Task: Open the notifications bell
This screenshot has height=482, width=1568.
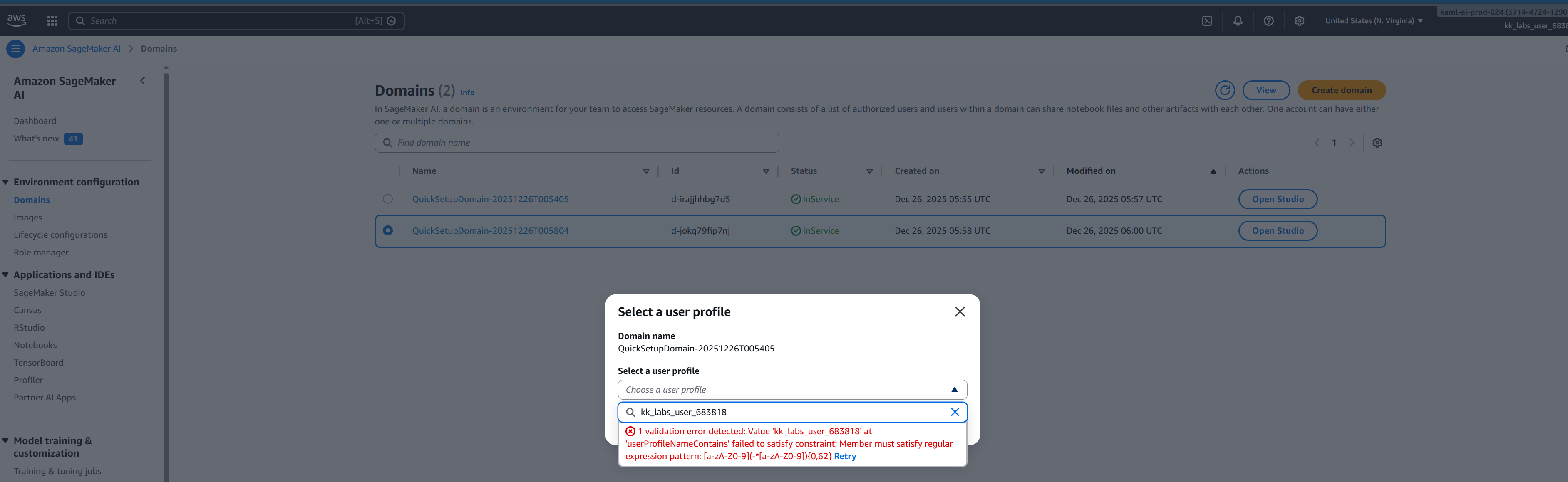Action: [x=1238, y=21]
